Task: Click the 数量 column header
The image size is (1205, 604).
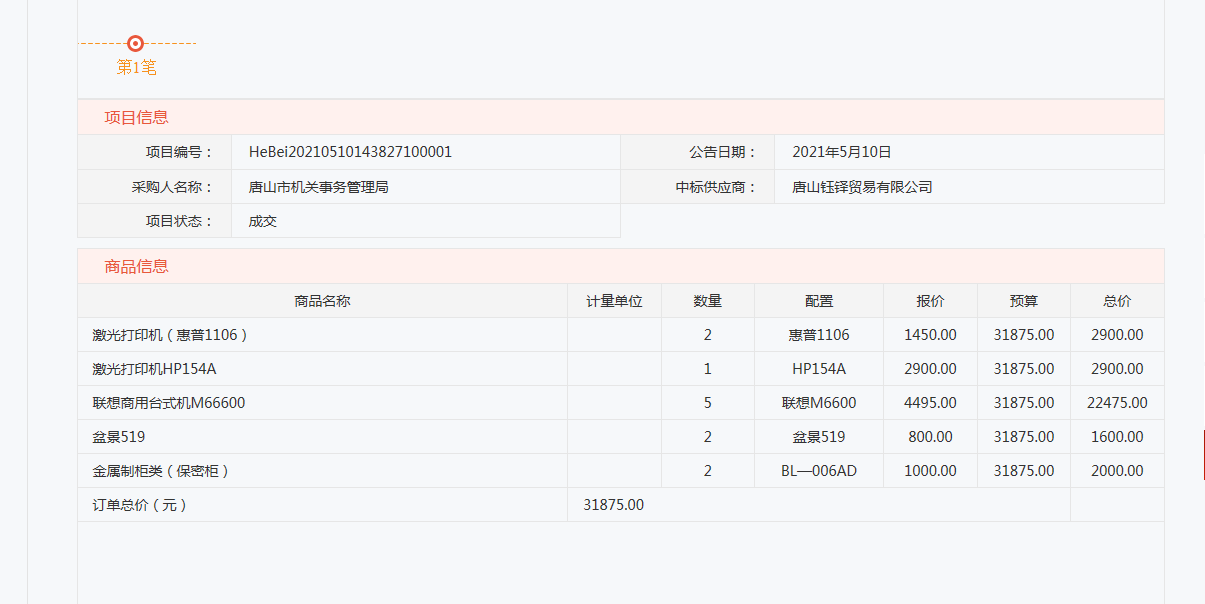Action: pyautogui.click(x=708, y=301)
